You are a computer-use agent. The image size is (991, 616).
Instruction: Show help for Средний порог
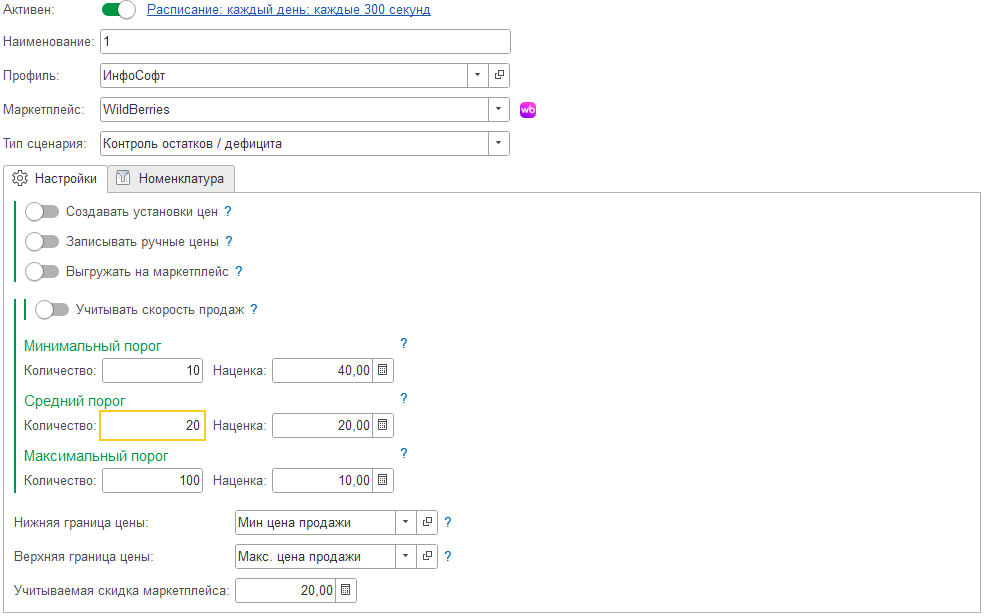(x=404, y=398)
